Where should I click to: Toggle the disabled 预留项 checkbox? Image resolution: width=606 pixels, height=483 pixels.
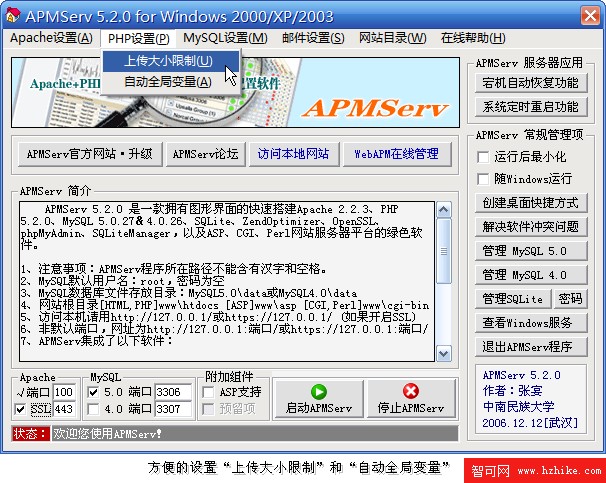(208, 409)
